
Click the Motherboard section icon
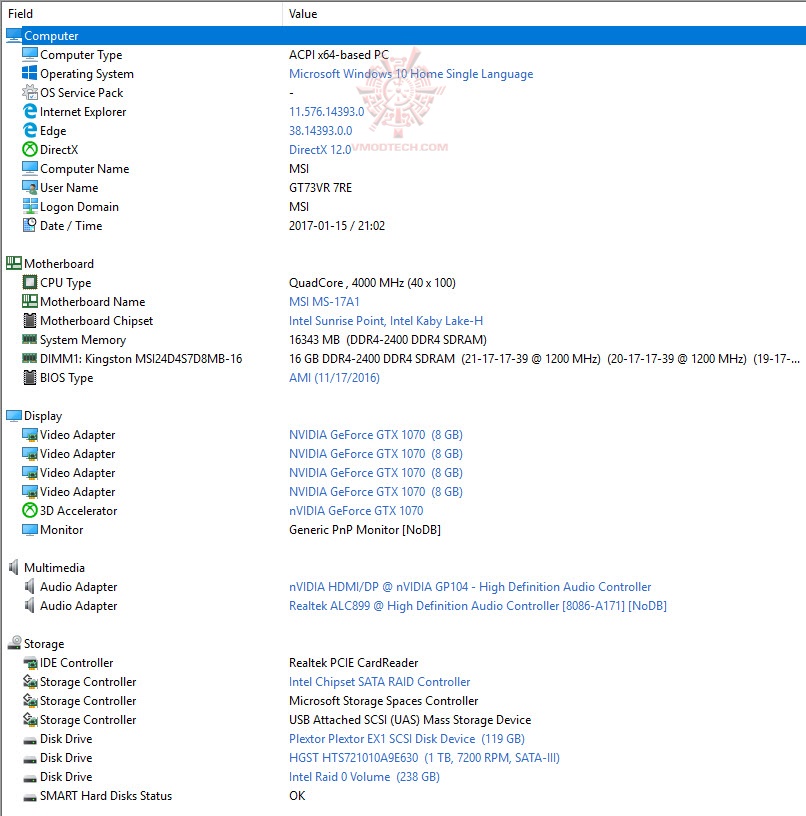[x=14, y=263]
